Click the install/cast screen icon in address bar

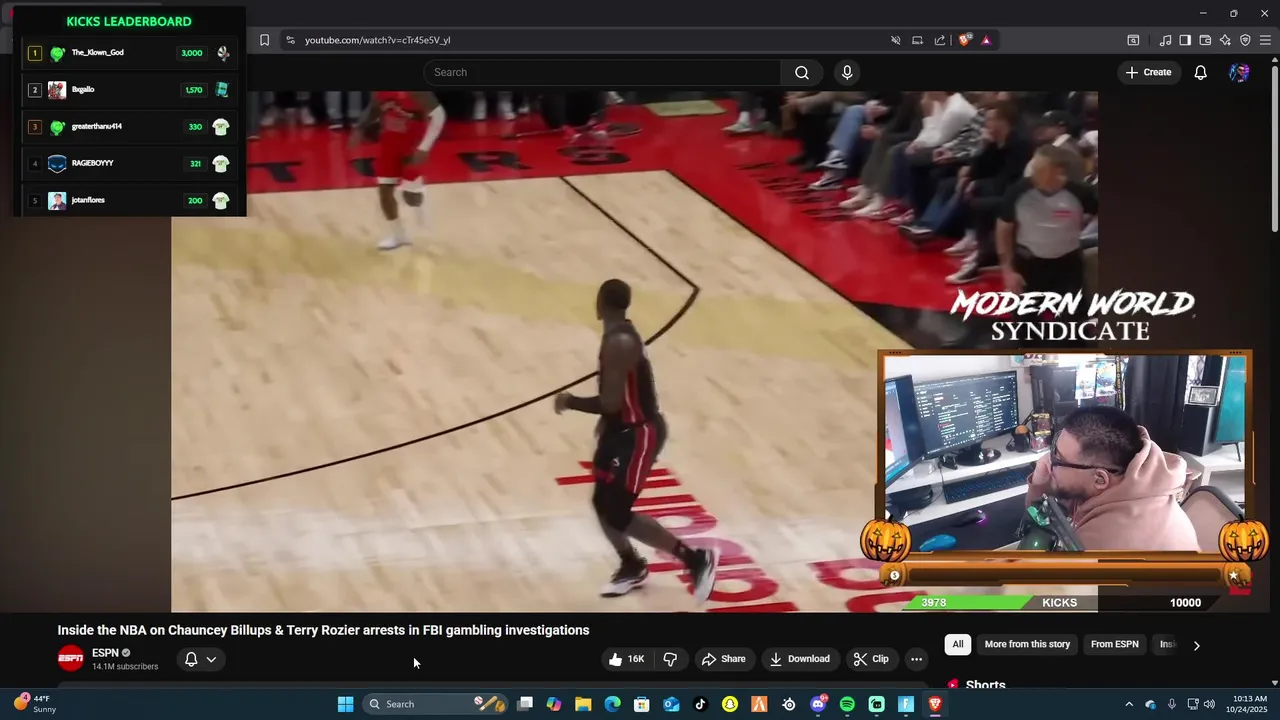coord(917,40)
